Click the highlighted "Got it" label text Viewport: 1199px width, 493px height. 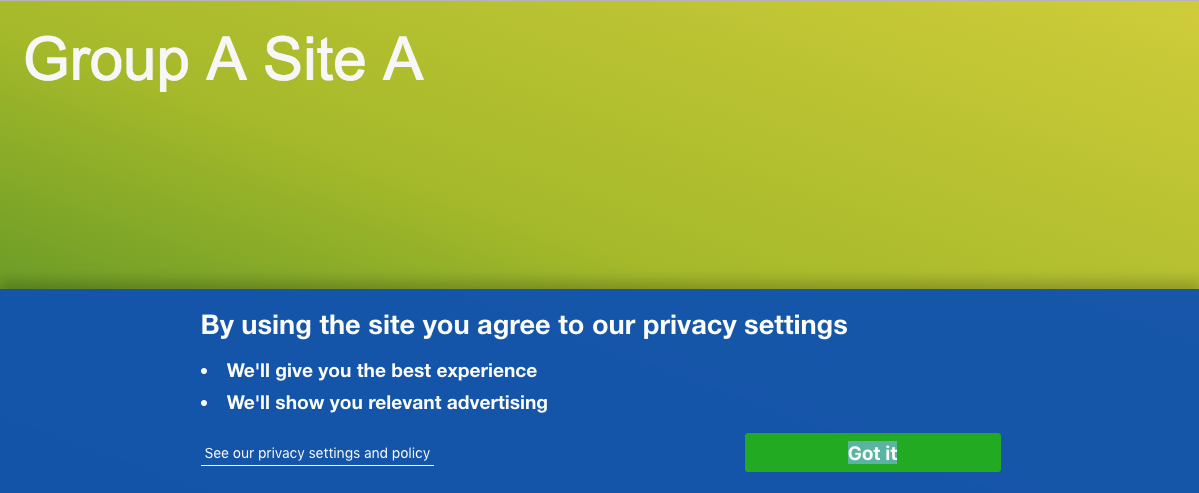(872, 453)
